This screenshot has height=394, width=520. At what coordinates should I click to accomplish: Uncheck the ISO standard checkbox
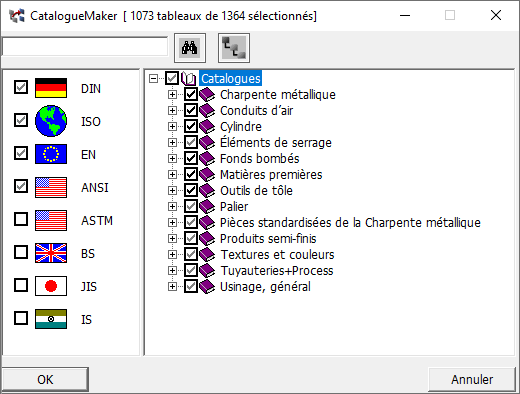pos(21,120)
